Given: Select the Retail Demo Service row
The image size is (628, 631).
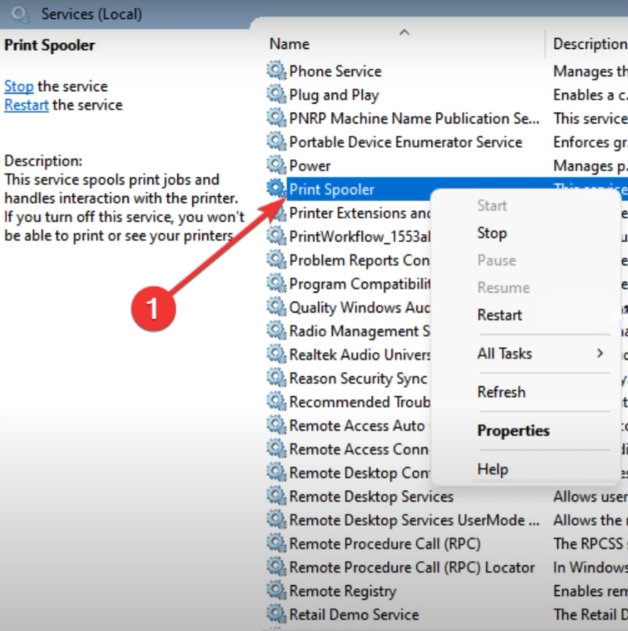Looking at the screenshot, I should point(354,615).
